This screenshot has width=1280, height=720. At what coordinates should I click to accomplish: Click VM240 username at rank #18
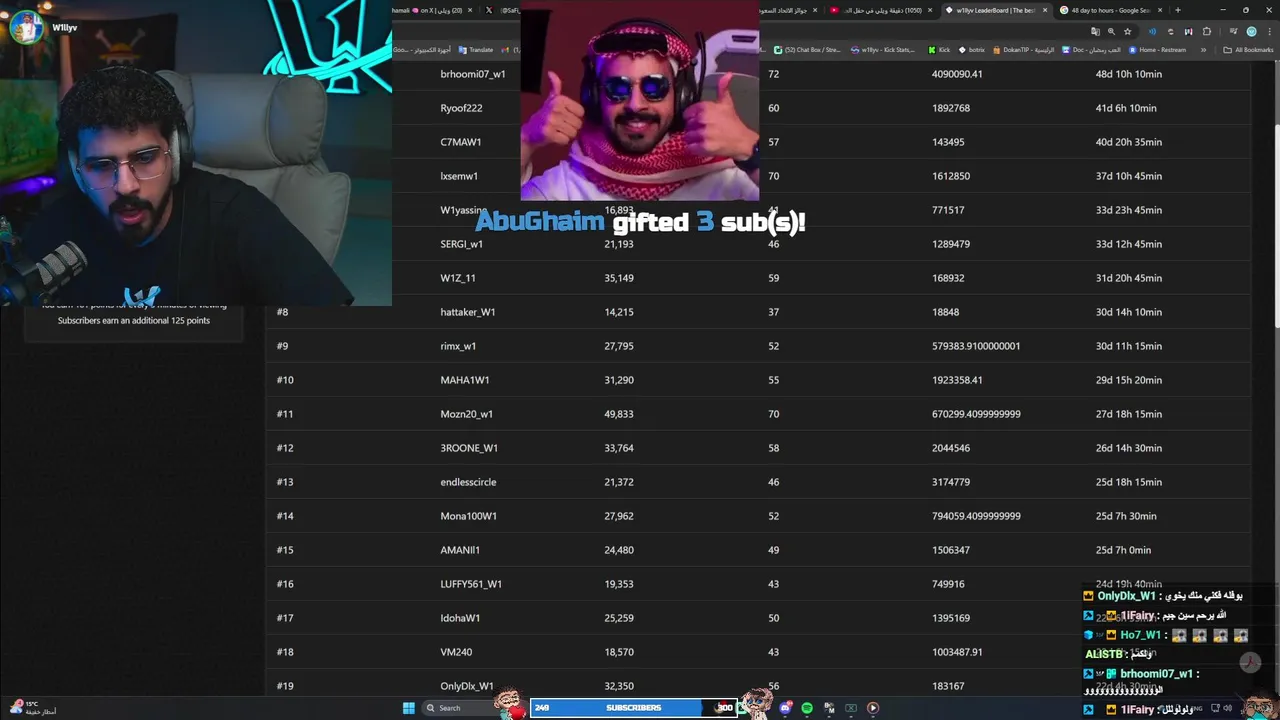pos(456,652)
